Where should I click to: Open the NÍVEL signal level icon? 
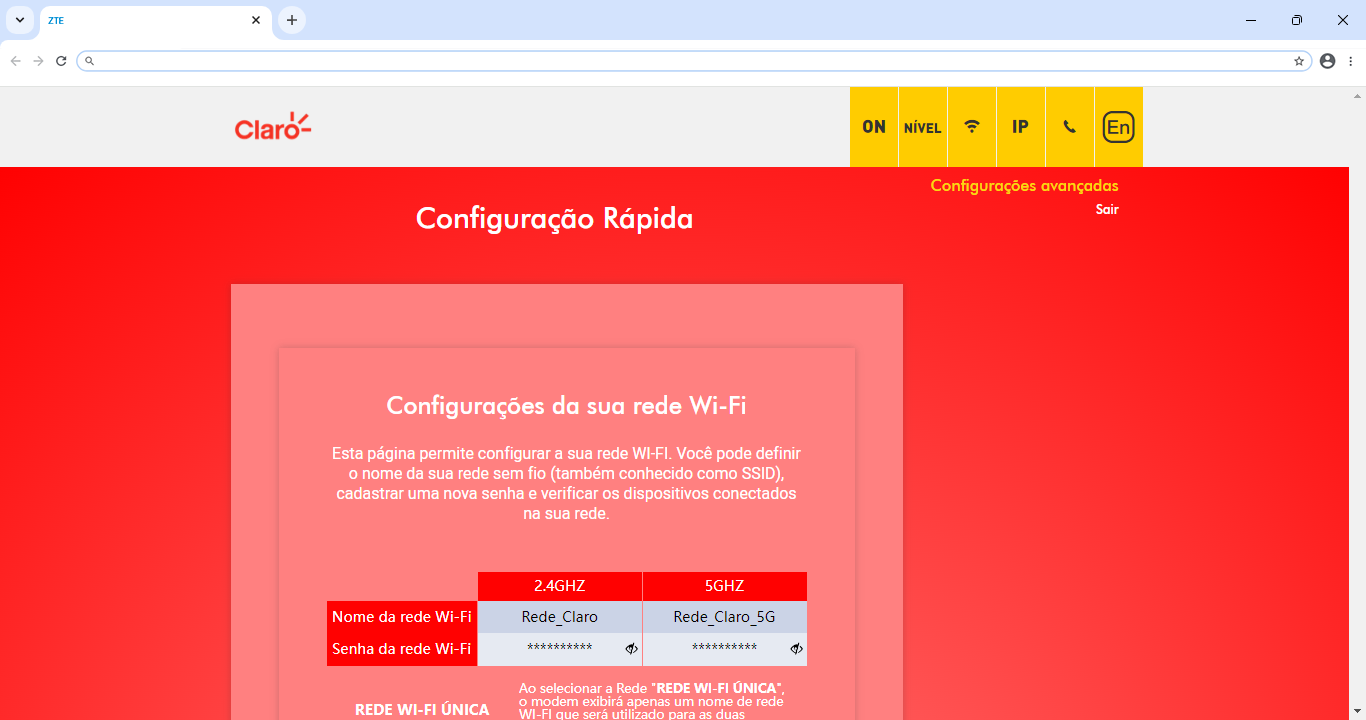923,127
